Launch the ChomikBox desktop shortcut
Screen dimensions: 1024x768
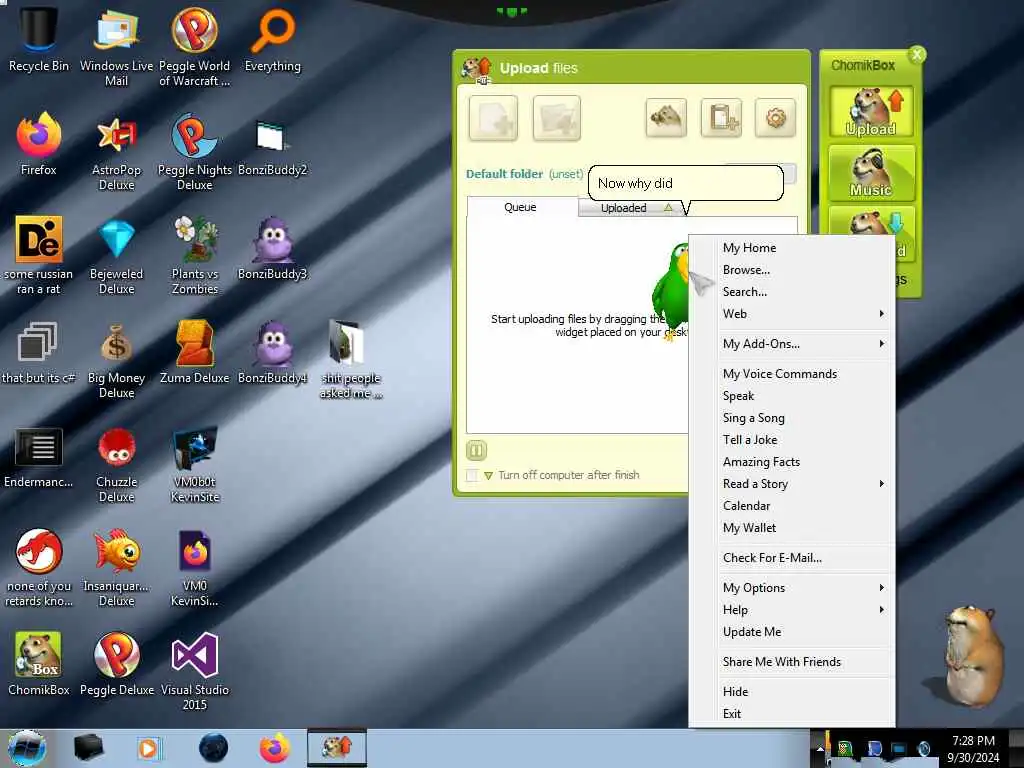[x=39, y=664]
